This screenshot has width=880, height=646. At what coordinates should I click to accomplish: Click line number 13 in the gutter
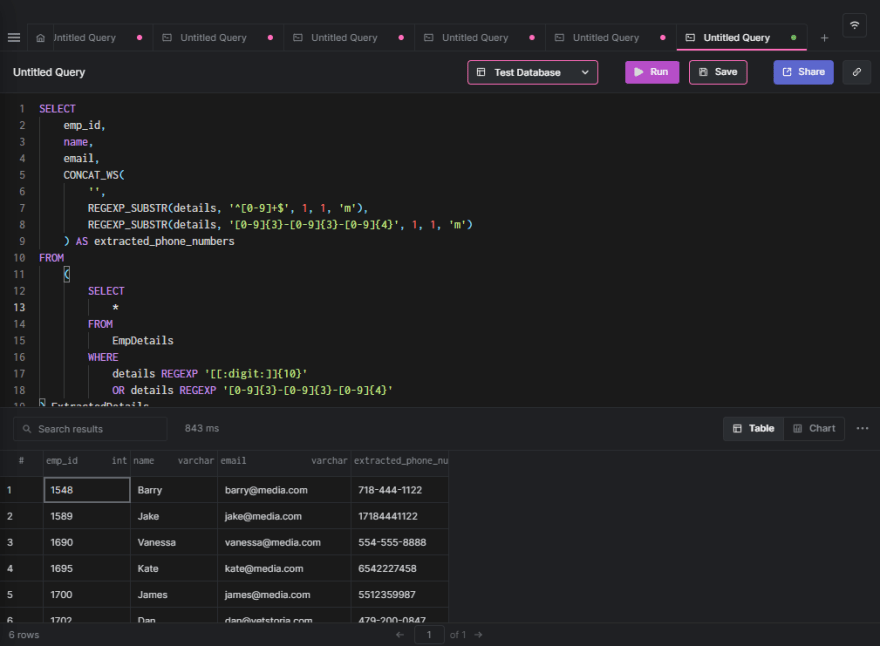[19, 308]
